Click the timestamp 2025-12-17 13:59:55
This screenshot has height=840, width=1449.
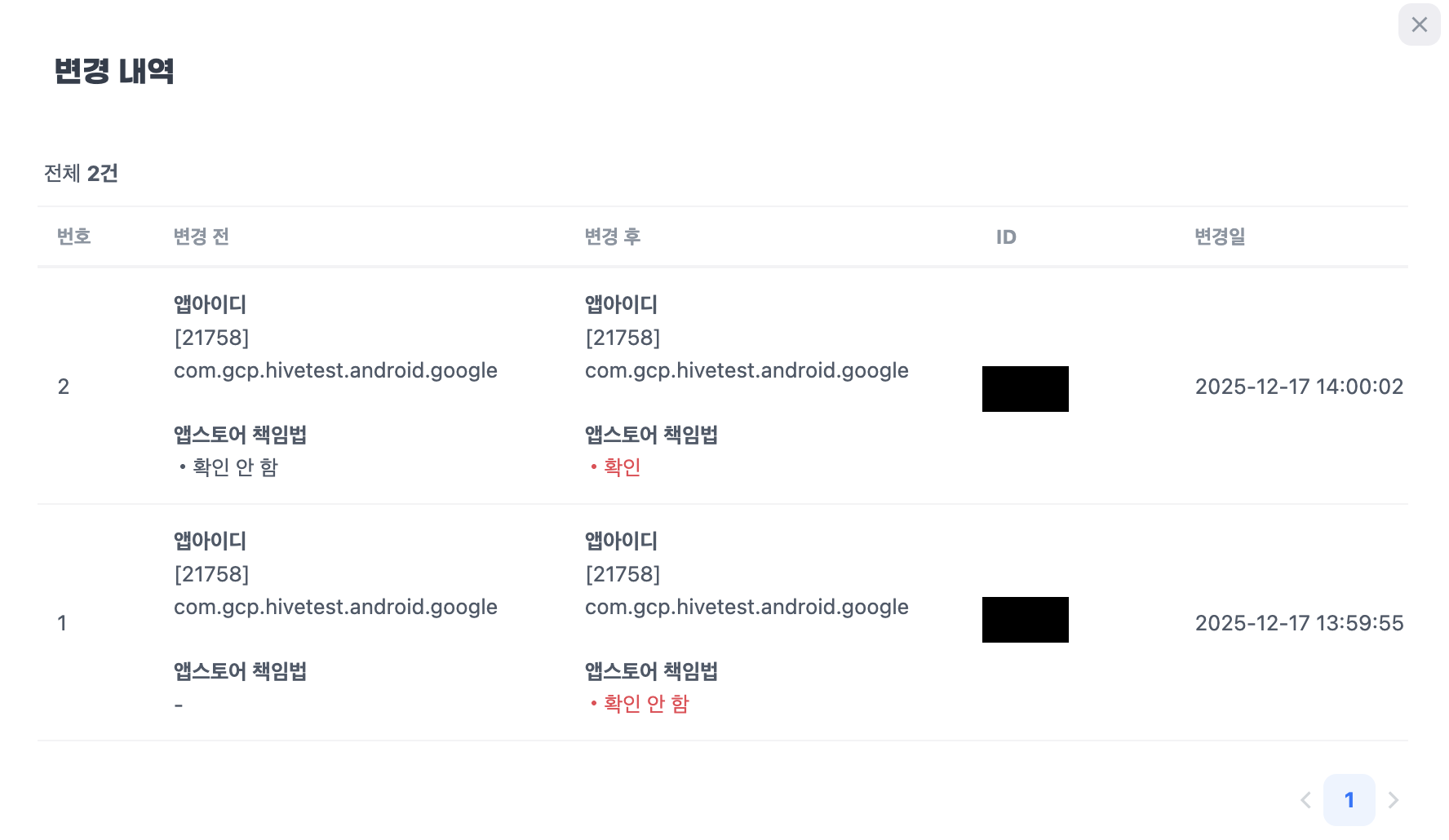point(1299,623)
